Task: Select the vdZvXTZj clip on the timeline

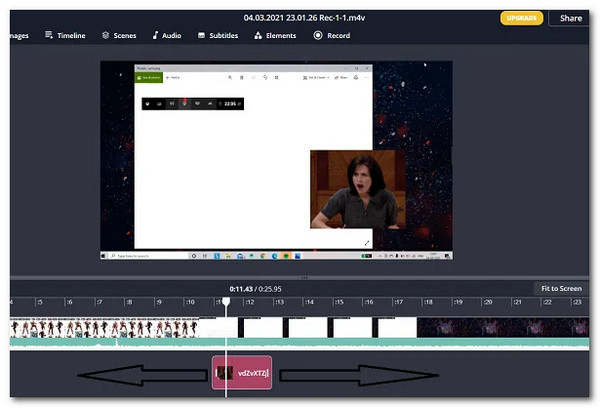Action: click(241, 373)
